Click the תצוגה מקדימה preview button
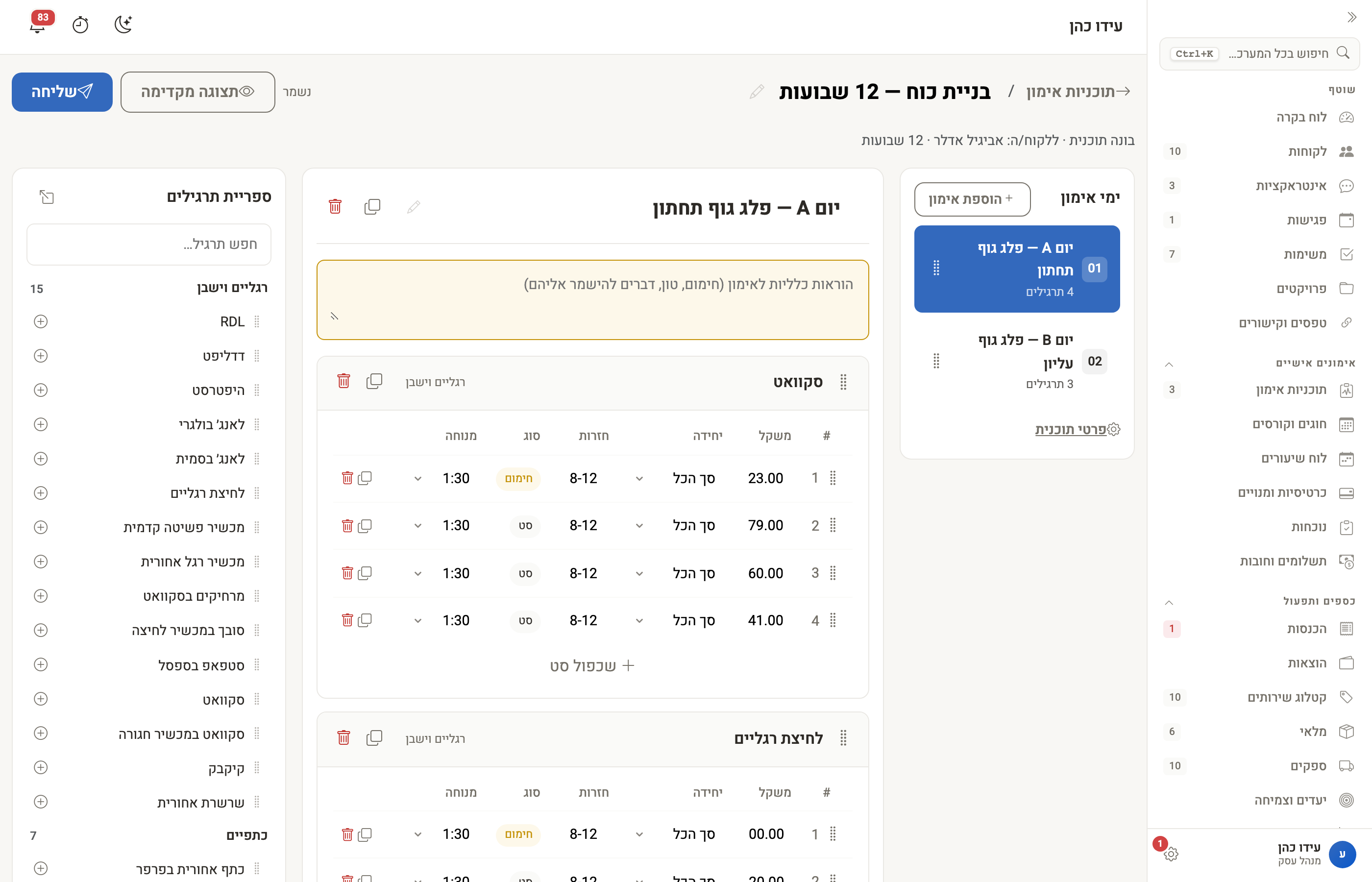Image resolution: width=1372 pixels, height=882 pixels. [197, 92]
